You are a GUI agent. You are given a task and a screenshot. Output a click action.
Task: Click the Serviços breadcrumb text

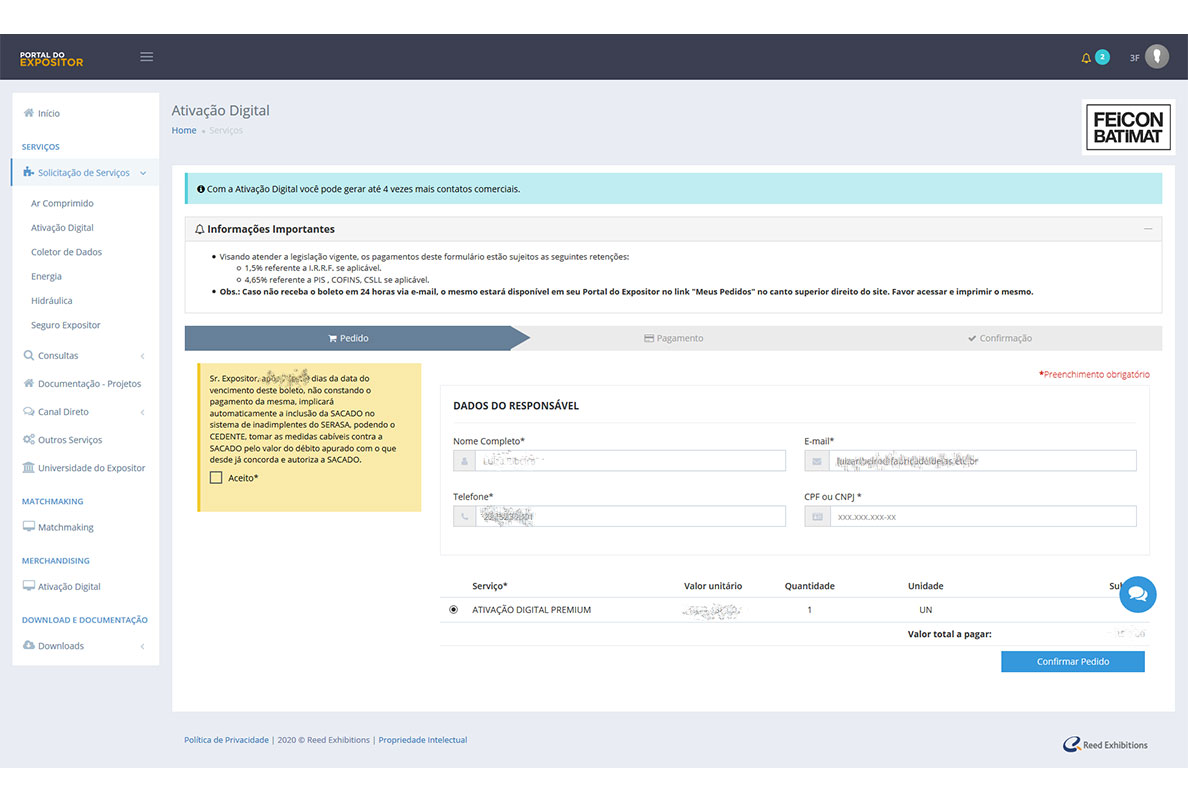(x=226, y=130)
